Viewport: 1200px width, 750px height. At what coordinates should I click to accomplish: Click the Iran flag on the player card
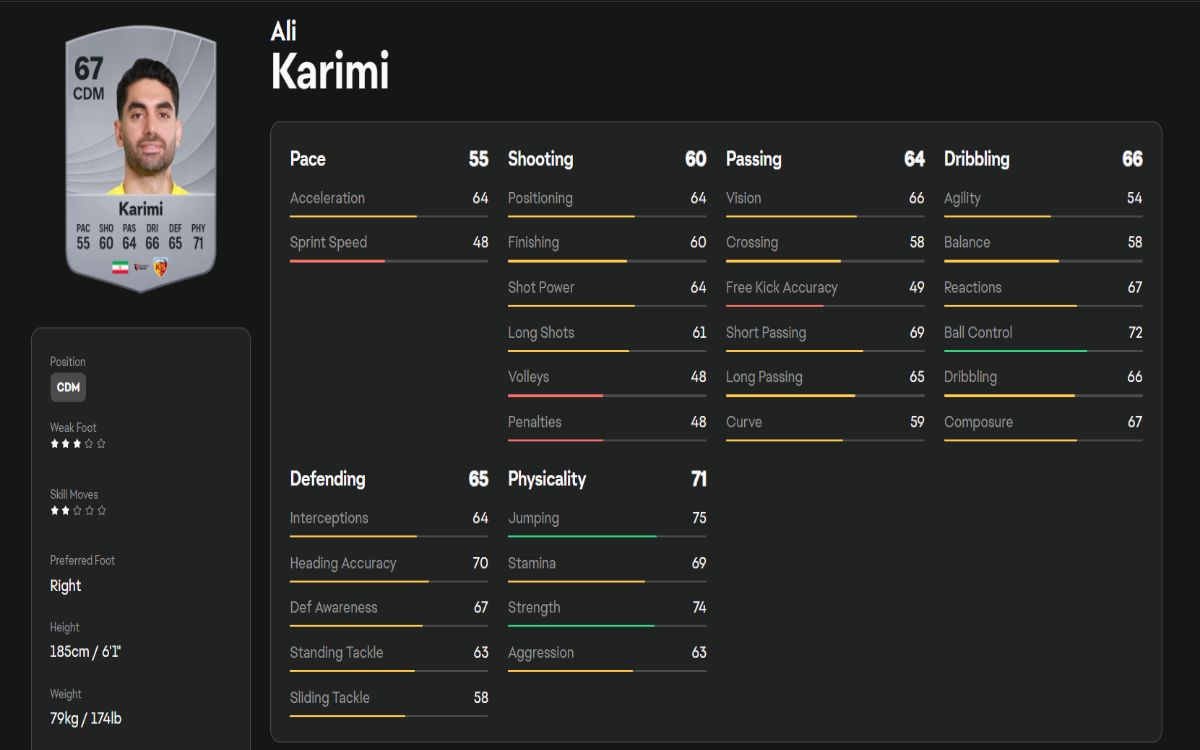point(120,268)
